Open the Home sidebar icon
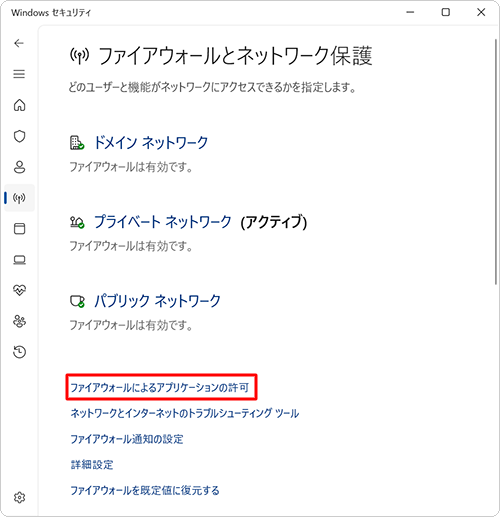 19,105
